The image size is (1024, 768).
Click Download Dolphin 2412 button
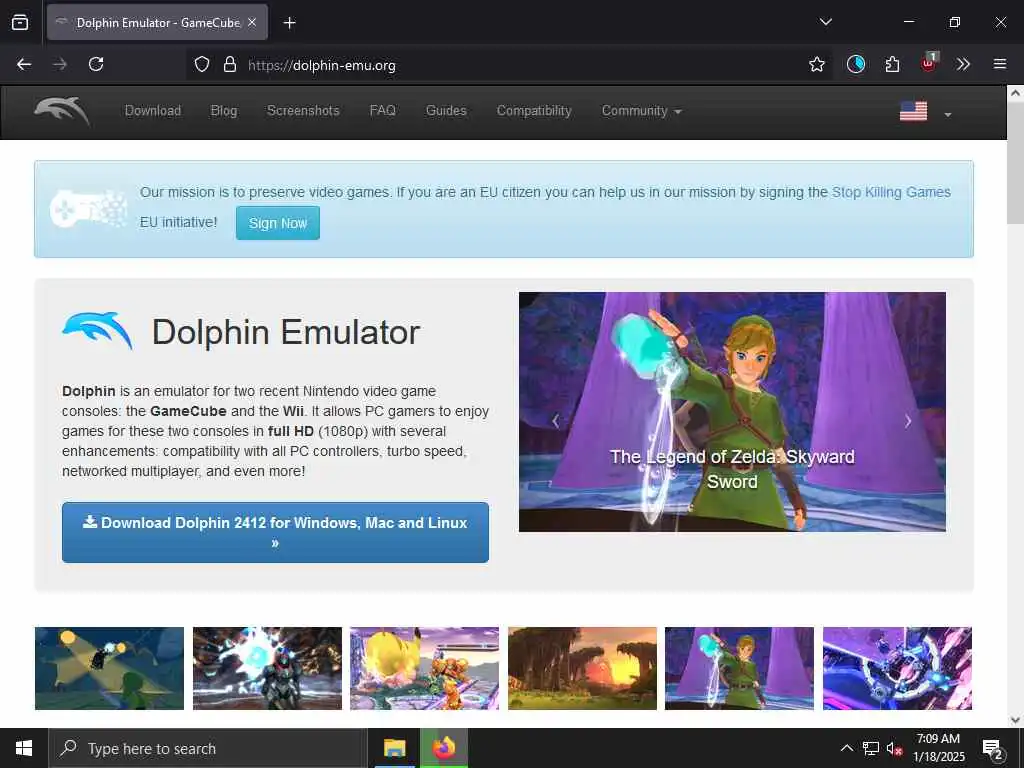coord(275,532)
